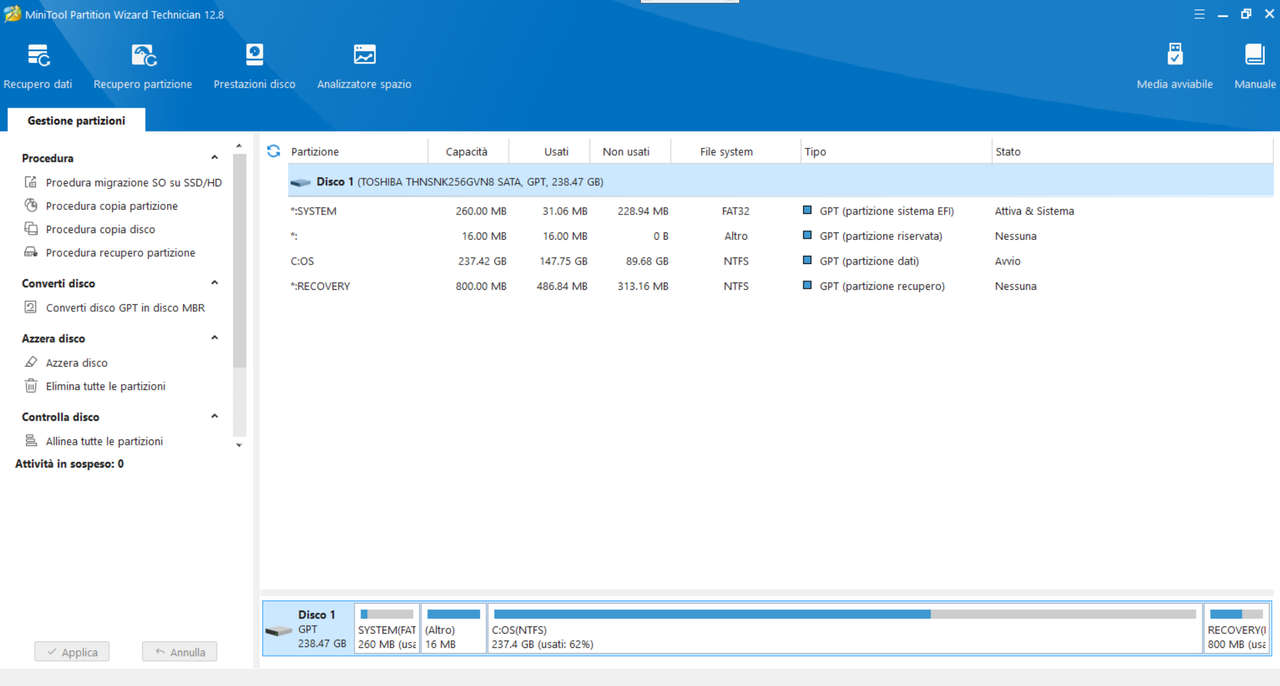Image resolution: width=1280 pixels, height=686 pixels.
Task: Click Attiva & Sistema status cell
Action: [1034, 211]
